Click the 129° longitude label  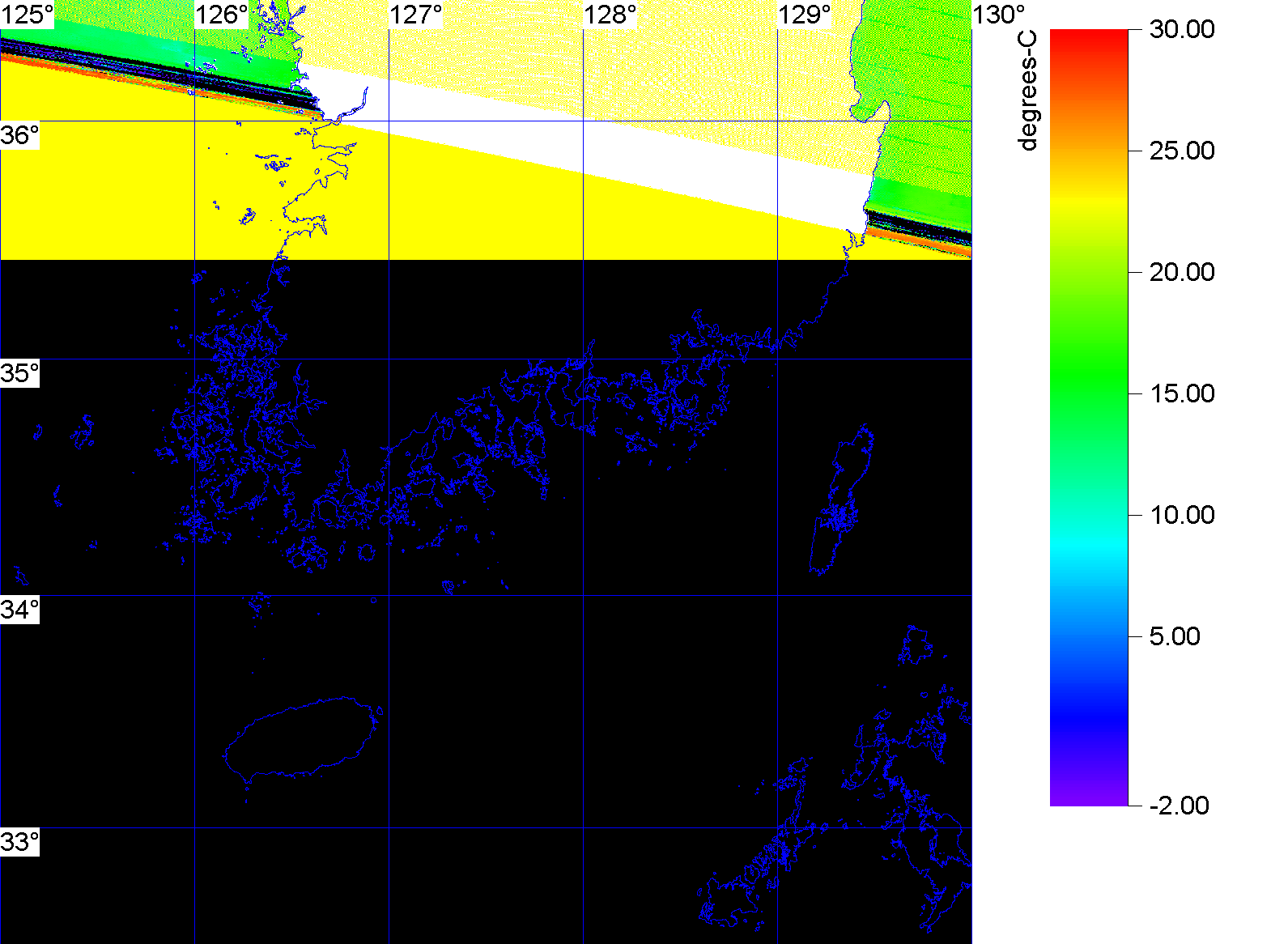coord(806,15)
